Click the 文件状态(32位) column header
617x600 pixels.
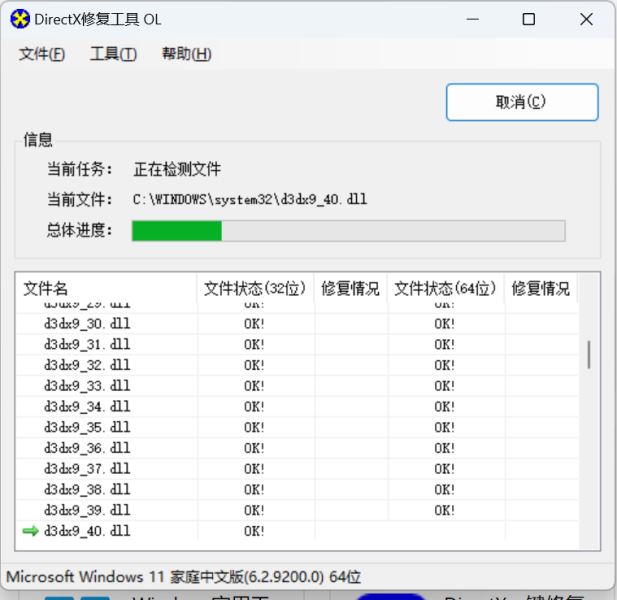(255, 288)
